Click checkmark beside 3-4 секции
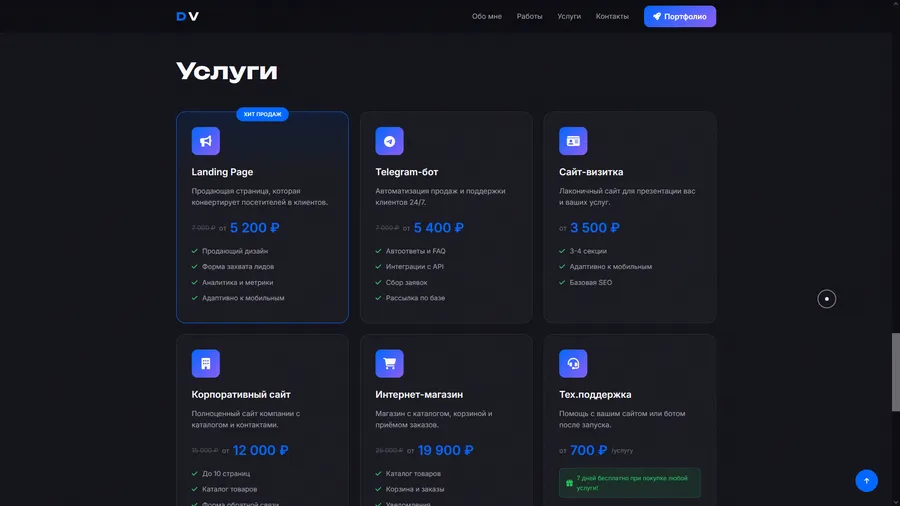900x506 pixels. point(562,251)
